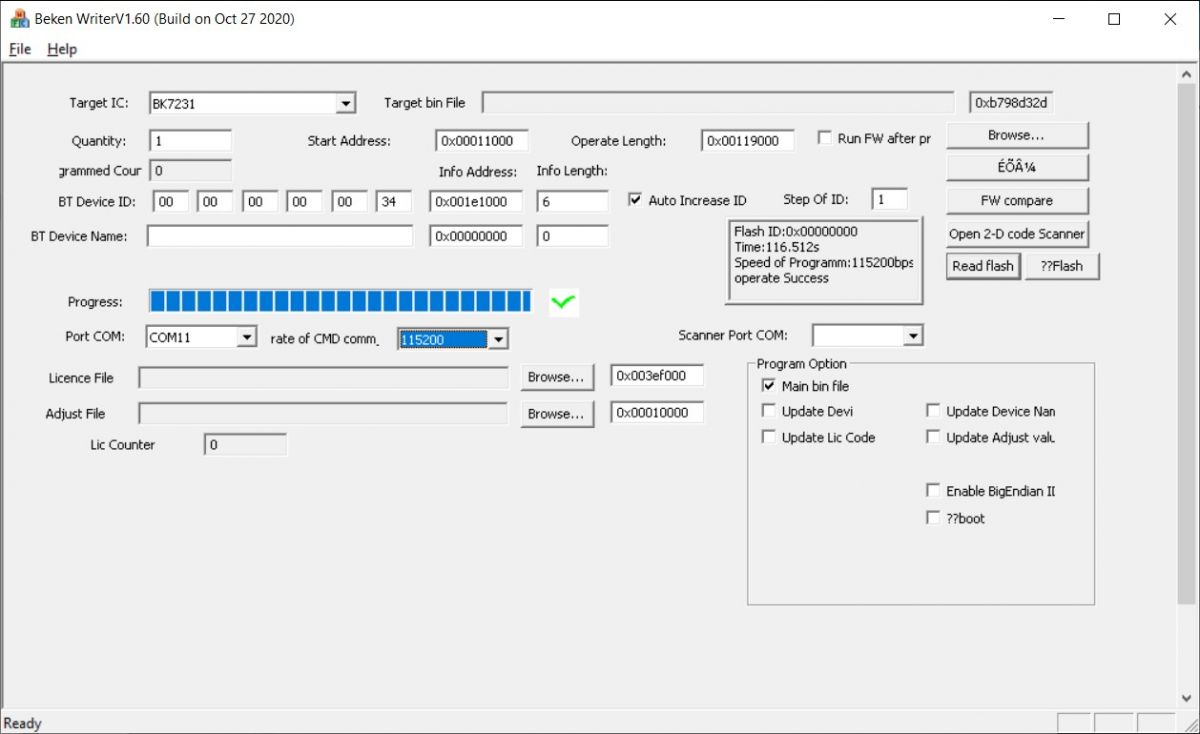Viewport: 1200px width, 734px height.
Task: Toggle Run FW after program checkbox
Action: 825,138
